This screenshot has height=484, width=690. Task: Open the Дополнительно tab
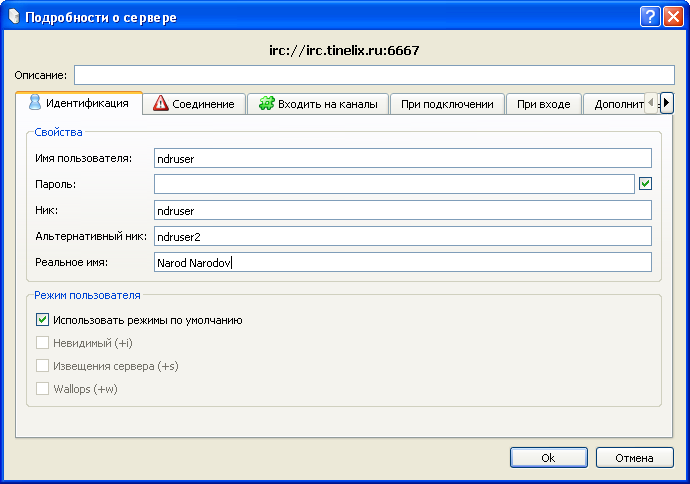click(618, 104)
